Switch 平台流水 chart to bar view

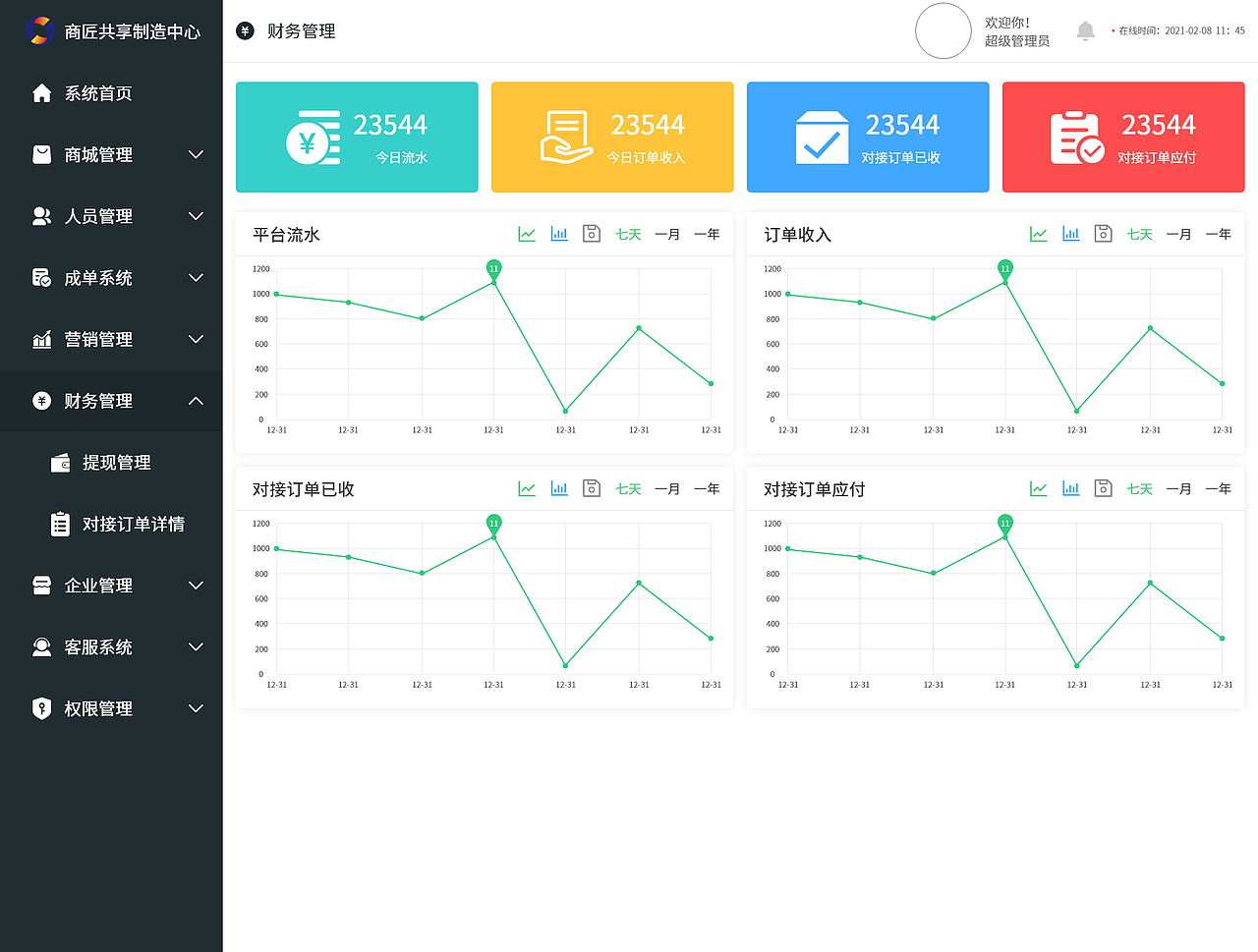559,234
